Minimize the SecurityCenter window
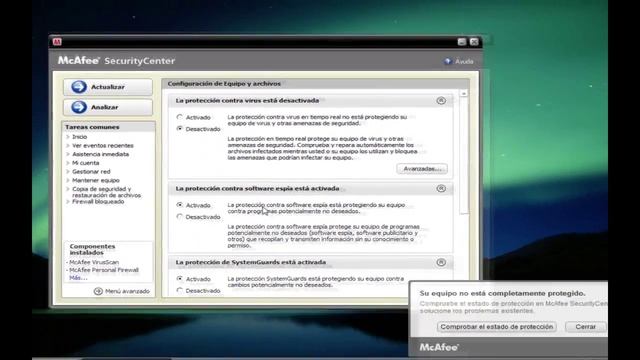The height and width of the screenshot is (360, 640). [462, 42]
